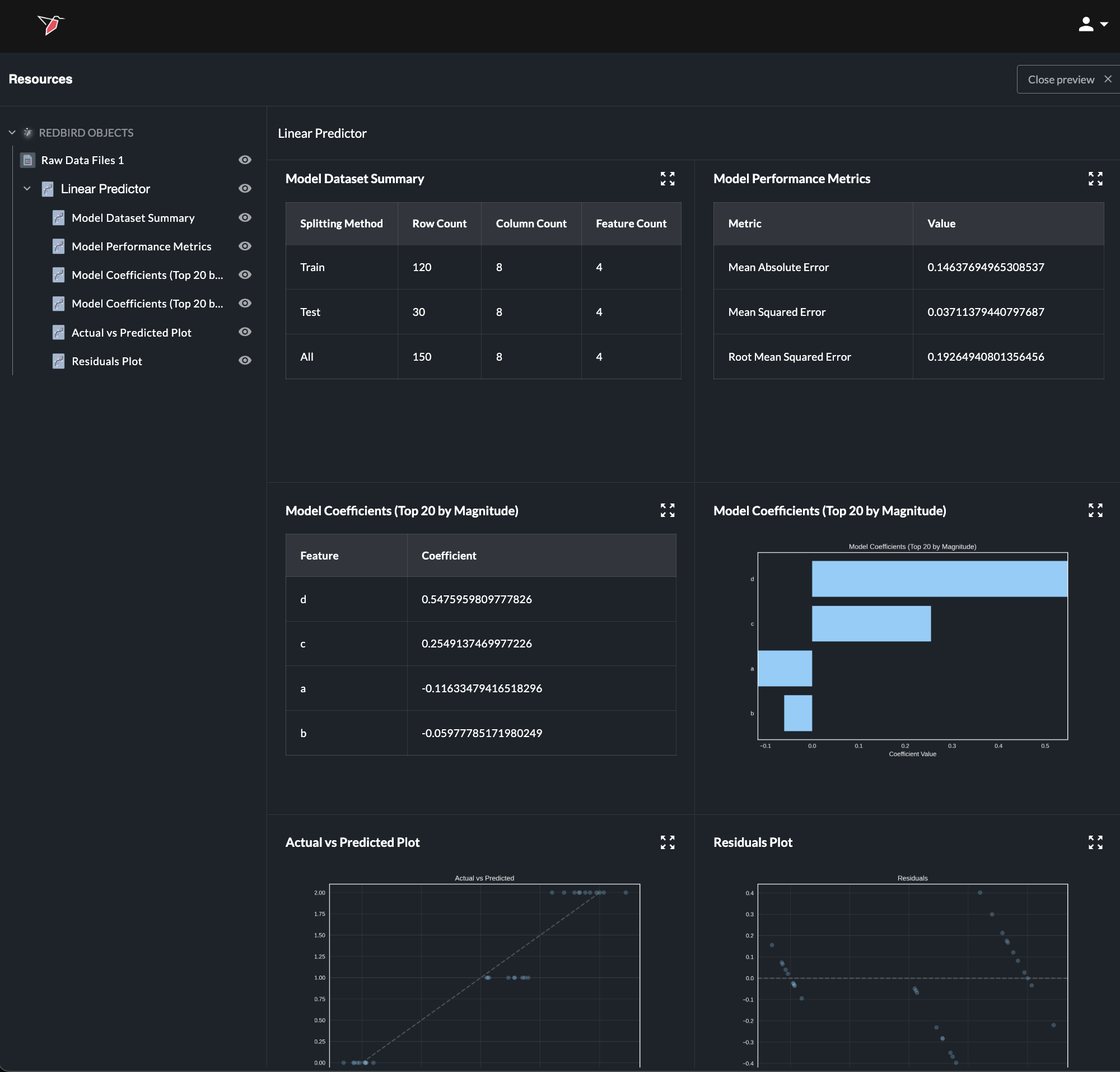Toggle visibility of Residuals Plot item

pos(245,361)
